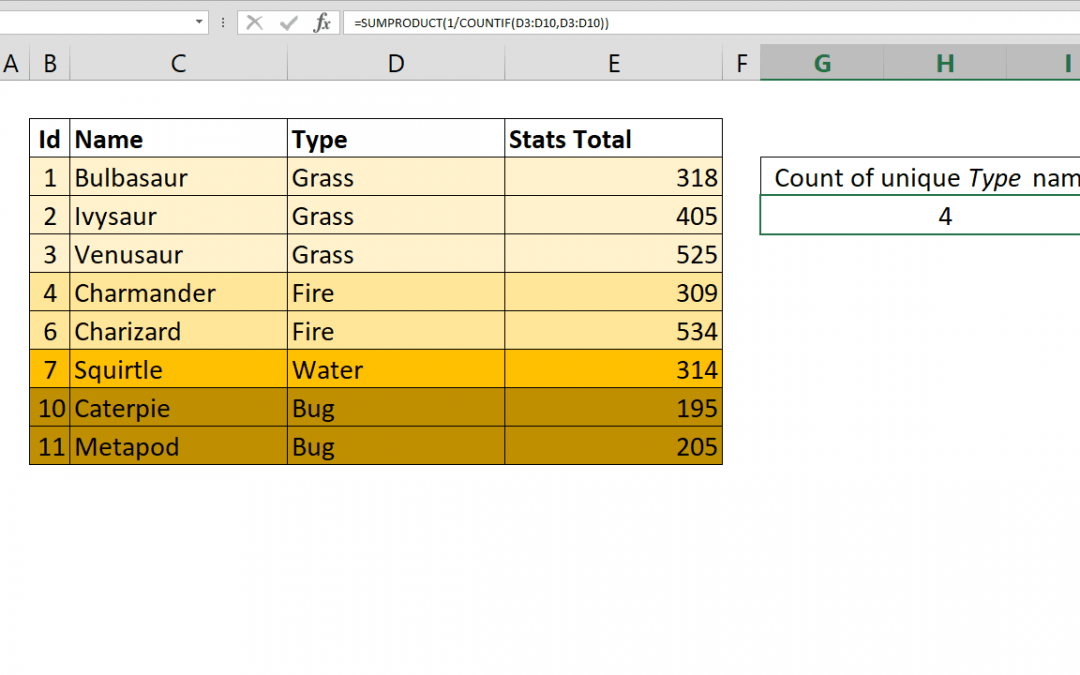The height and width of the screenshot is (675, 1080).
Task: Open the Name Box dropdown arrow
Action: 198,22
